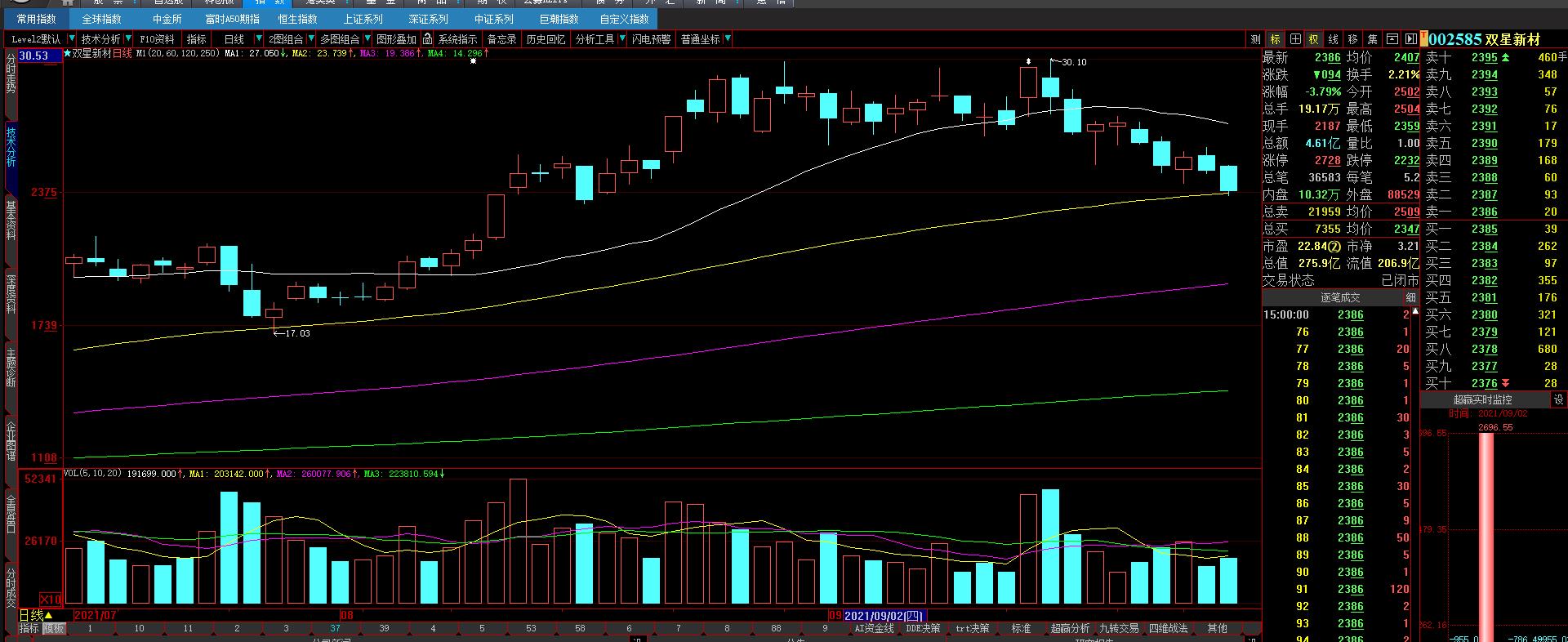The height and width of the screenshot is (642, 1568).
Task: Open the 分析工具 dropdown arrow
Action: pyautogui.click(x=621, y=39)
